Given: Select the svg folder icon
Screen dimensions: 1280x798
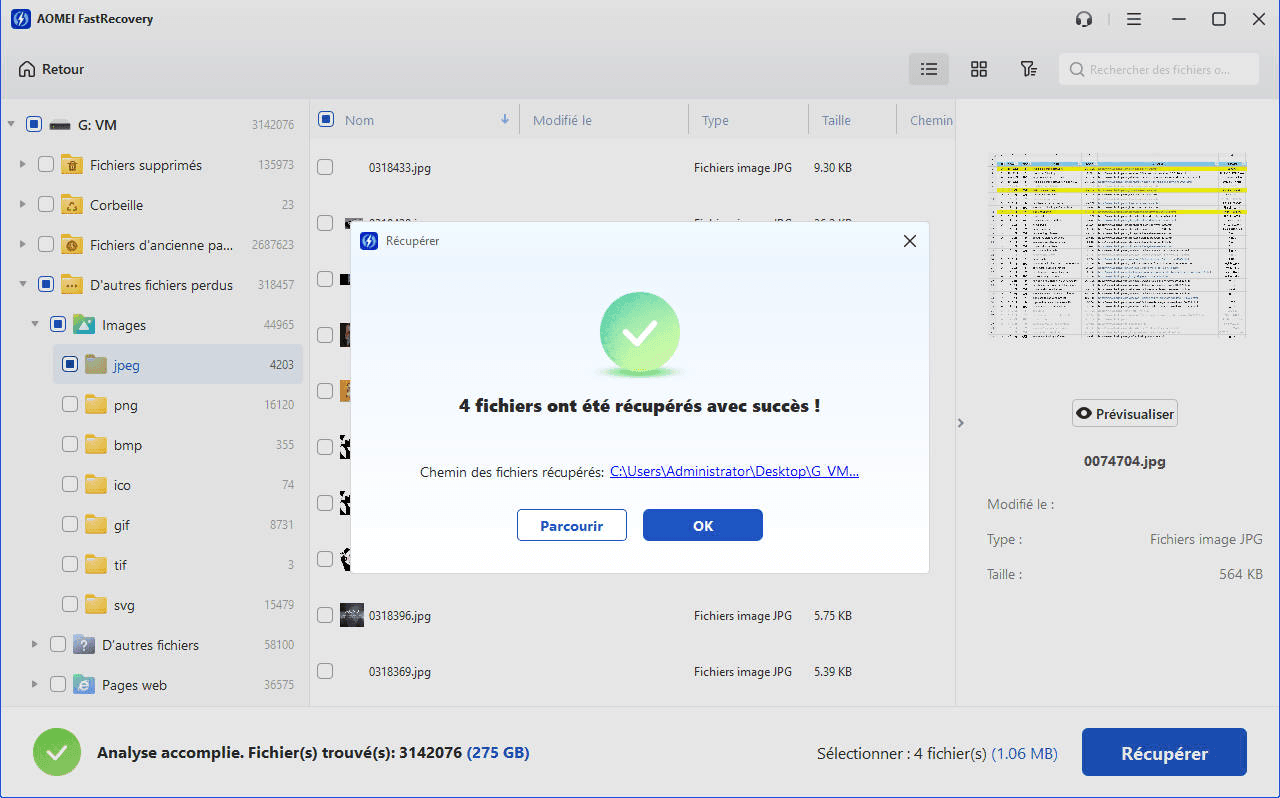Looking at the screenshot, I should [x=95, y=605].
